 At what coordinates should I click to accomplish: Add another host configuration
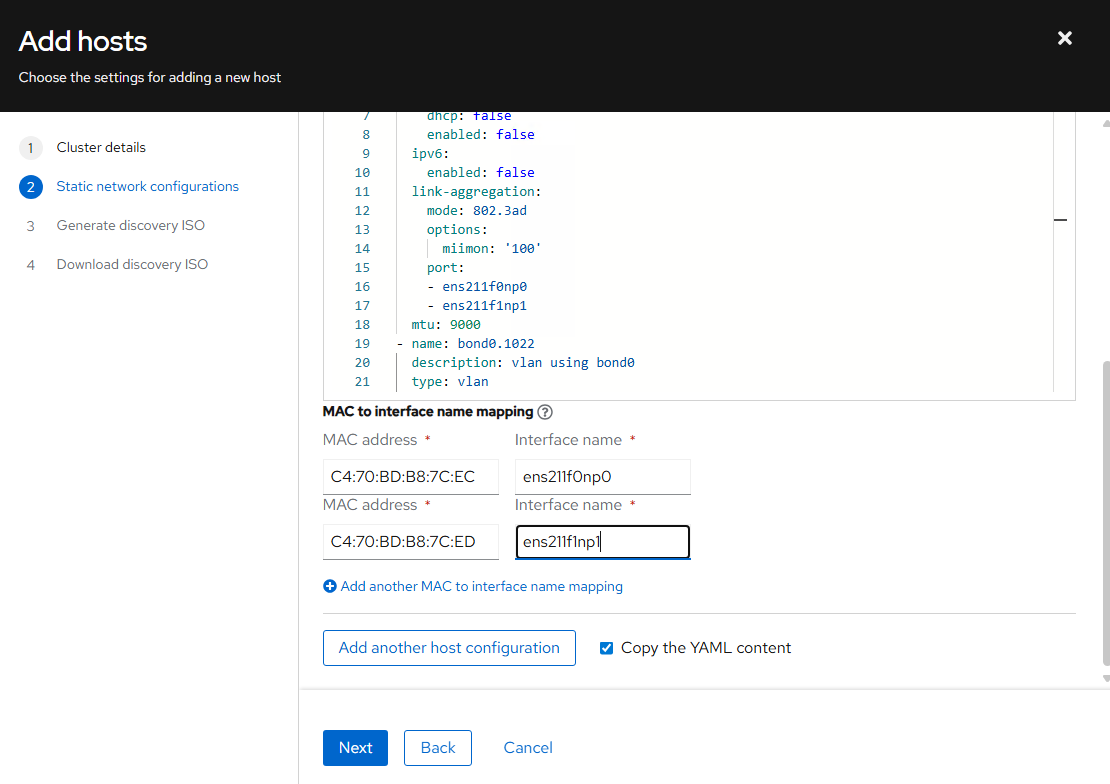(449, 648)
